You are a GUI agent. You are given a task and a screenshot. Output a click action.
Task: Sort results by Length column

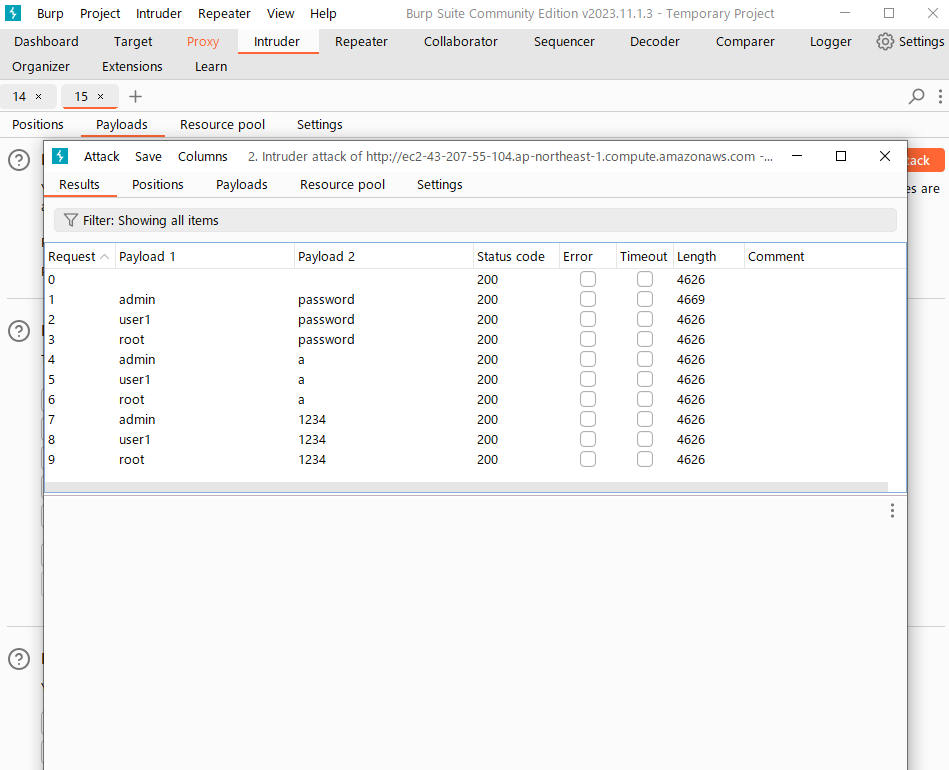click(709, 257)
